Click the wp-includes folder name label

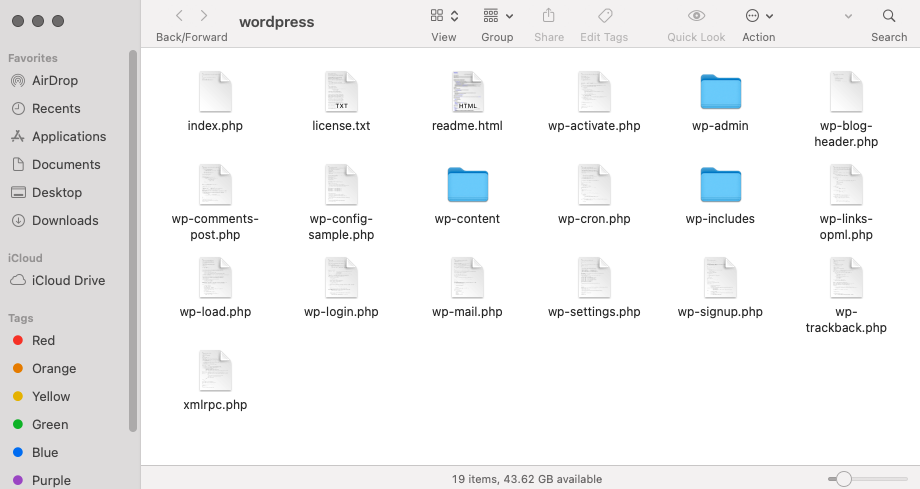[x=720, y=219]
